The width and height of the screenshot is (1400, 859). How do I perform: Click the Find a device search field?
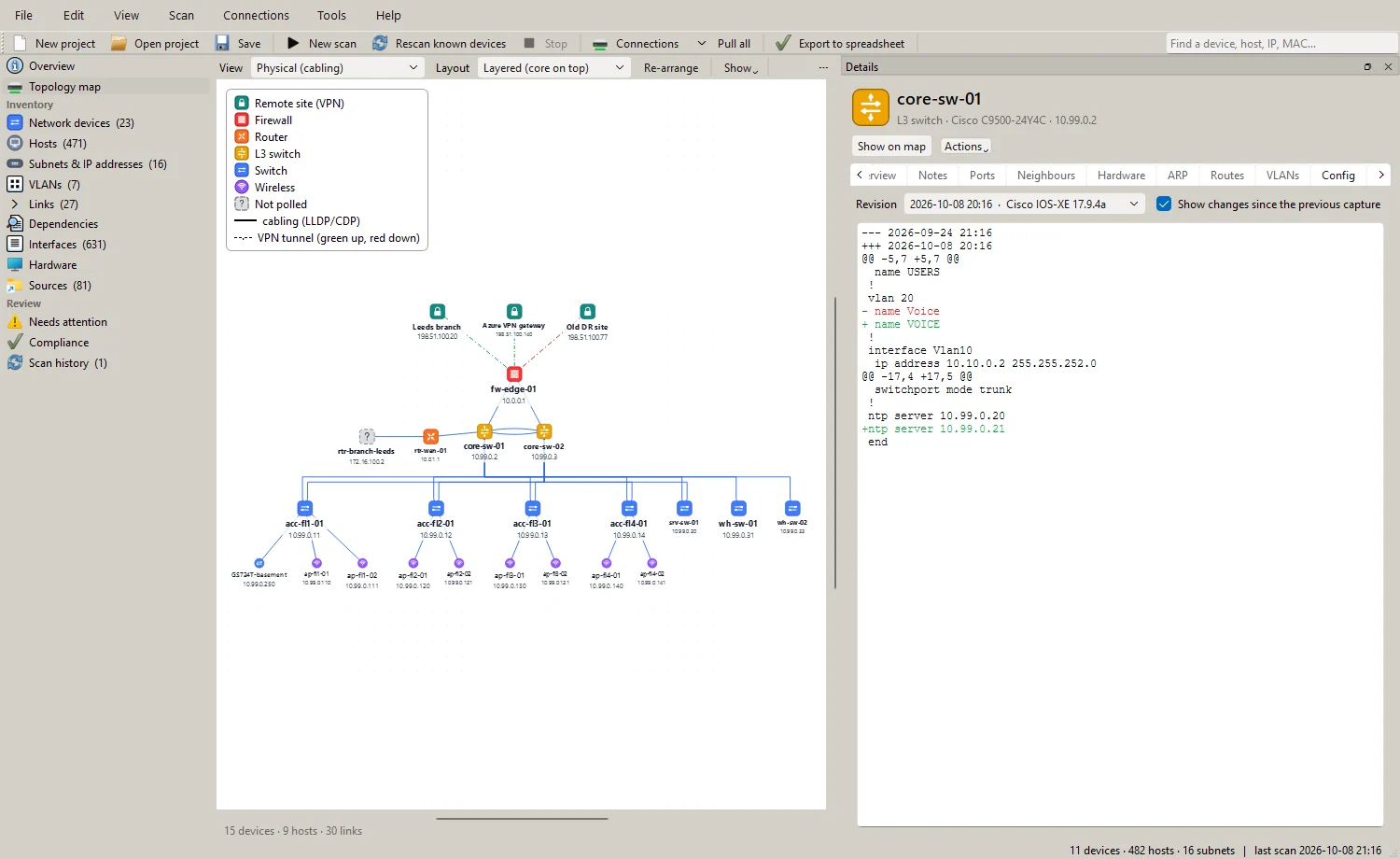click(1281, 43)
